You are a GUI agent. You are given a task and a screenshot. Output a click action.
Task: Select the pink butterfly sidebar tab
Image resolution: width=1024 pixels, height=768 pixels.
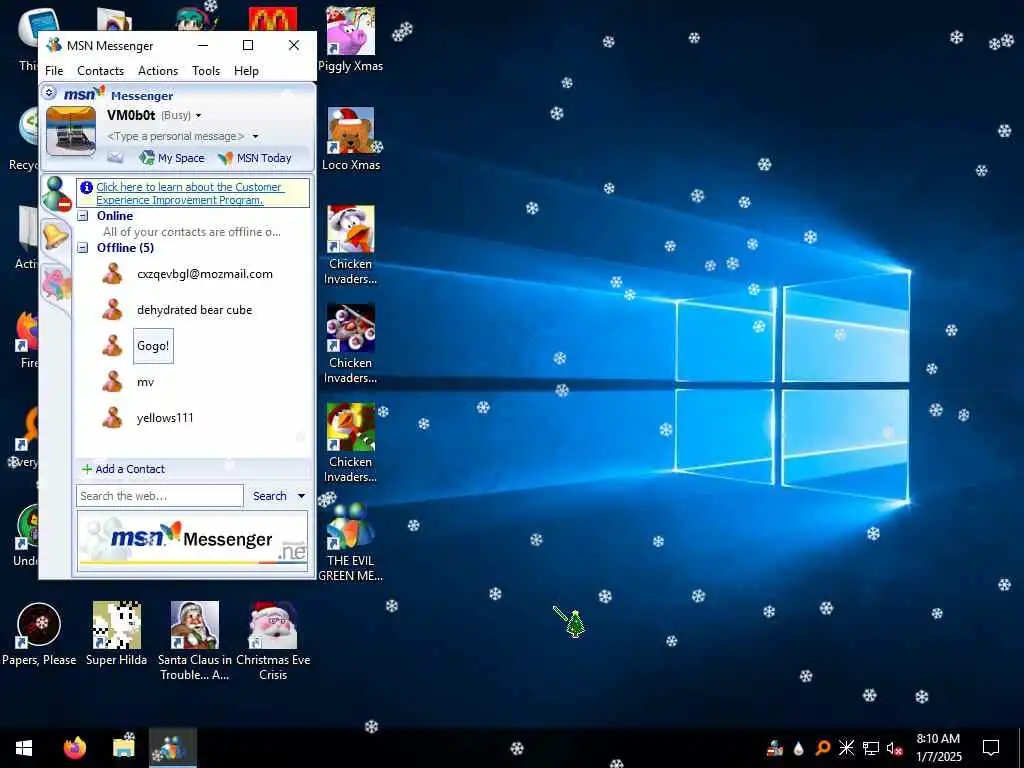click(56, 285)
